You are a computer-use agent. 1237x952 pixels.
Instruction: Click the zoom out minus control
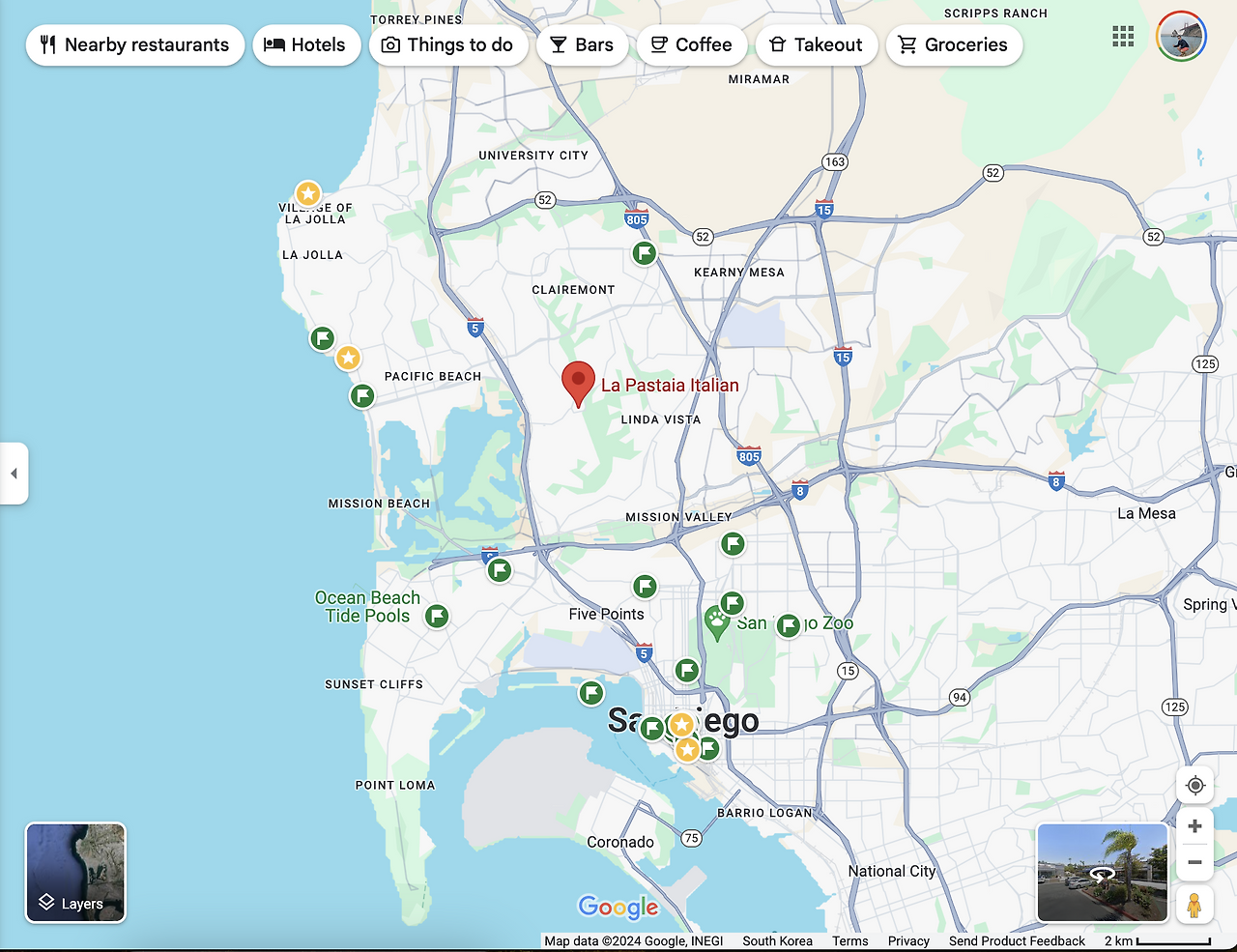coord(1194,861)
